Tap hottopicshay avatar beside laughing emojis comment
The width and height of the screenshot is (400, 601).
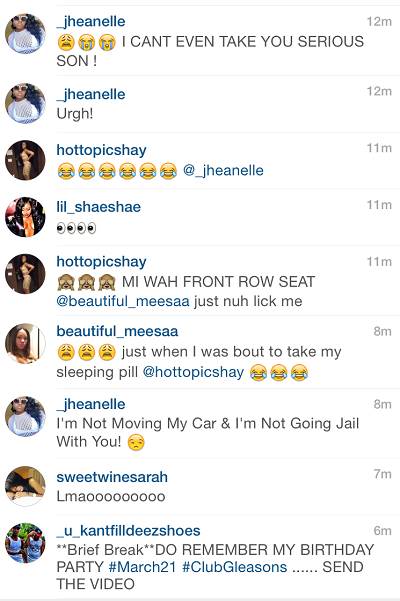pyautogui.click(x=25, y=160)
